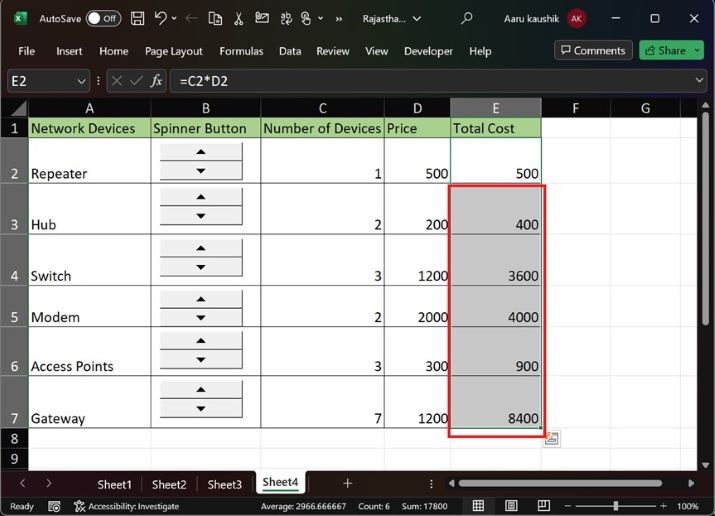Screen dimensions: 715x516
Task: Select Total Cost cell showing 3600
Action: tap(496, 260)
